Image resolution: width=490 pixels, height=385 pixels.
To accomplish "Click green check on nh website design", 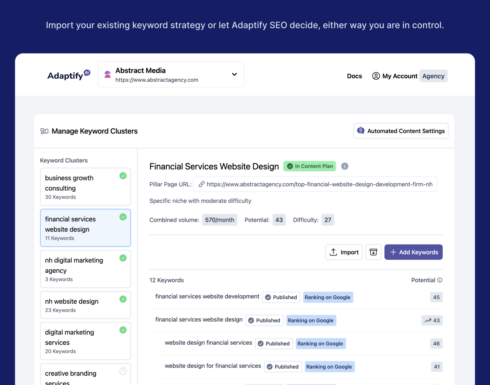I will click(123, 299).
